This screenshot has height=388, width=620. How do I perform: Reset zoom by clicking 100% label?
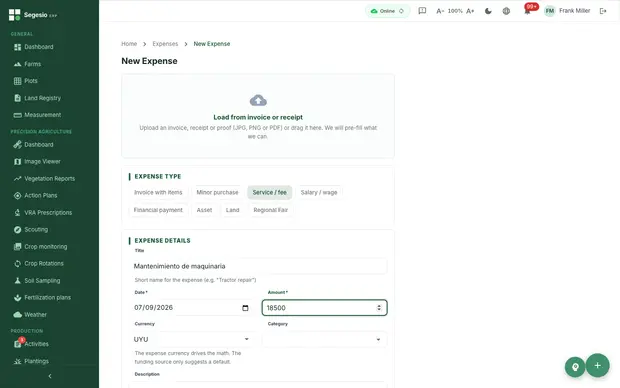click(455, 11)
